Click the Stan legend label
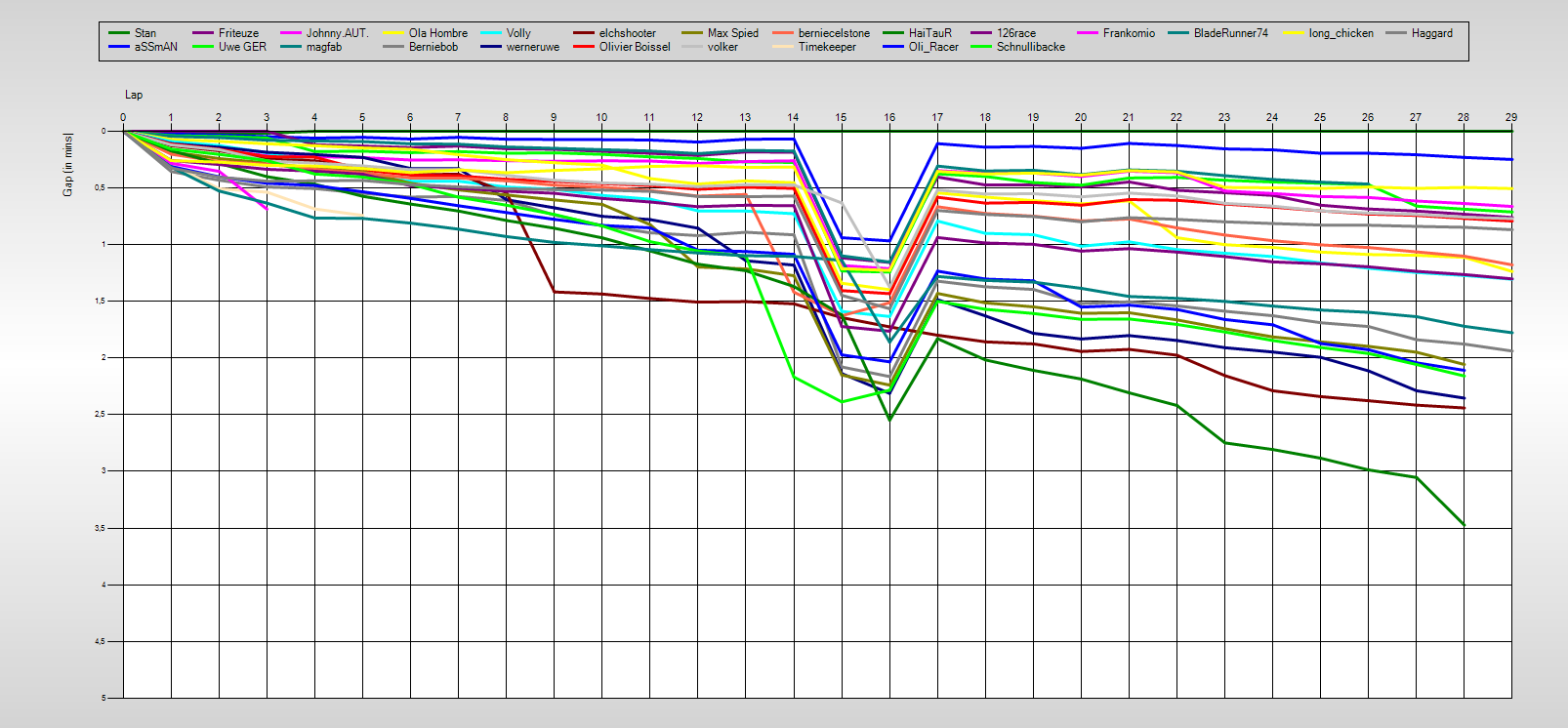 tap(144, 33)
